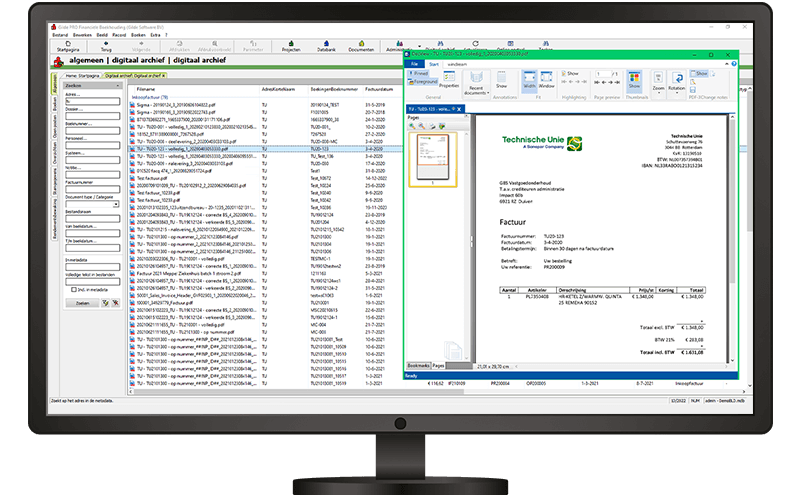
Task: Click the Zoeken search button
Action: tap(82, 303)
